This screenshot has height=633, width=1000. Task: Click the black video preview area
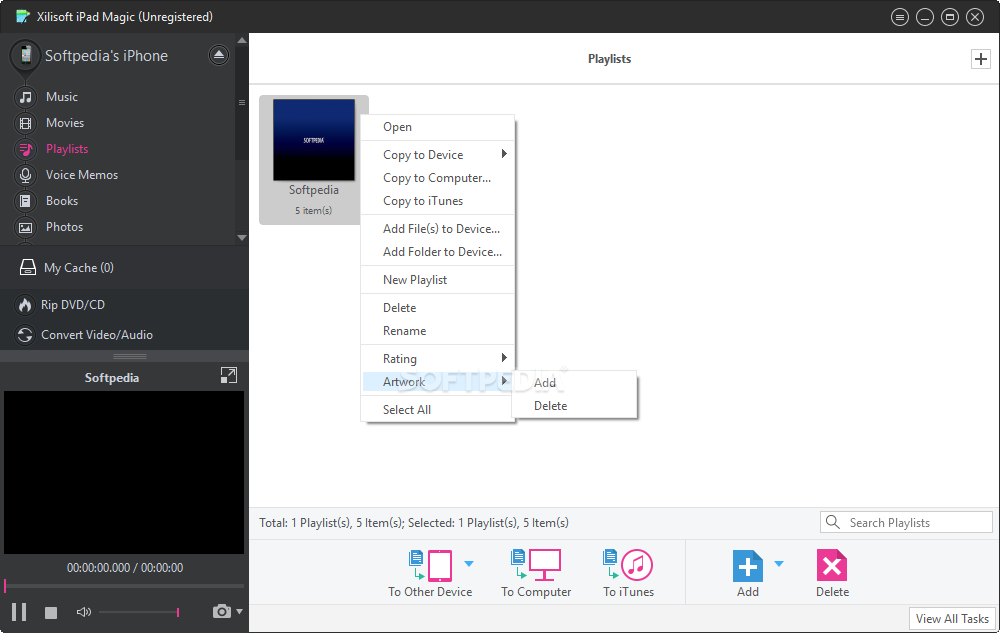point(124,472)
